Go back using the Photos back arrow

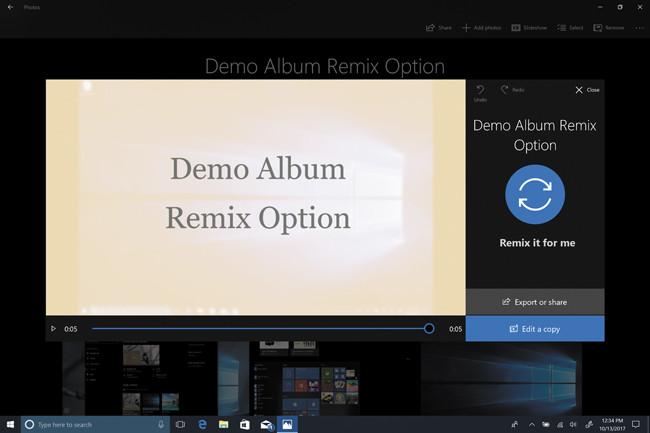pos(10,8)
